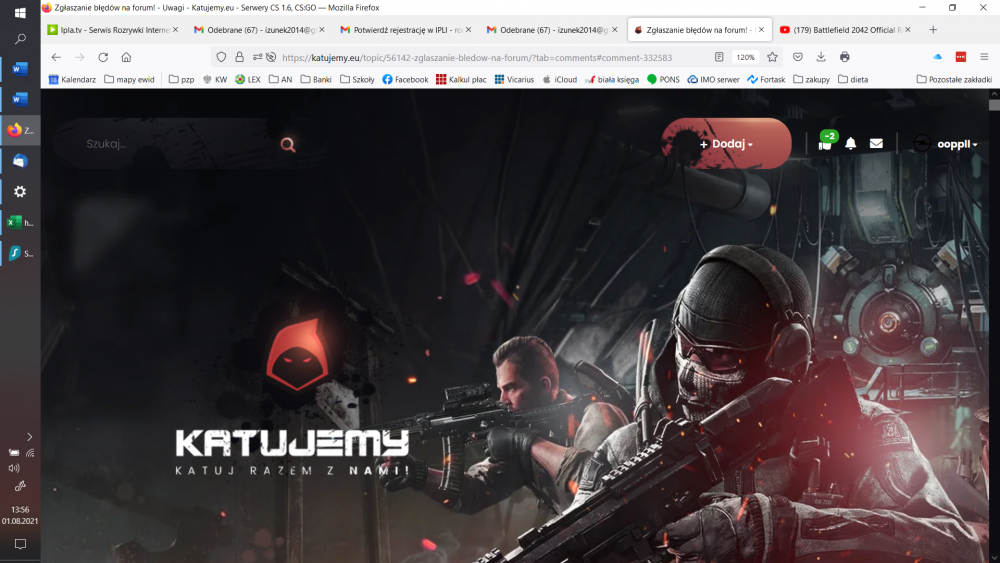Open Windows taskbar search

tap(20, 39)
